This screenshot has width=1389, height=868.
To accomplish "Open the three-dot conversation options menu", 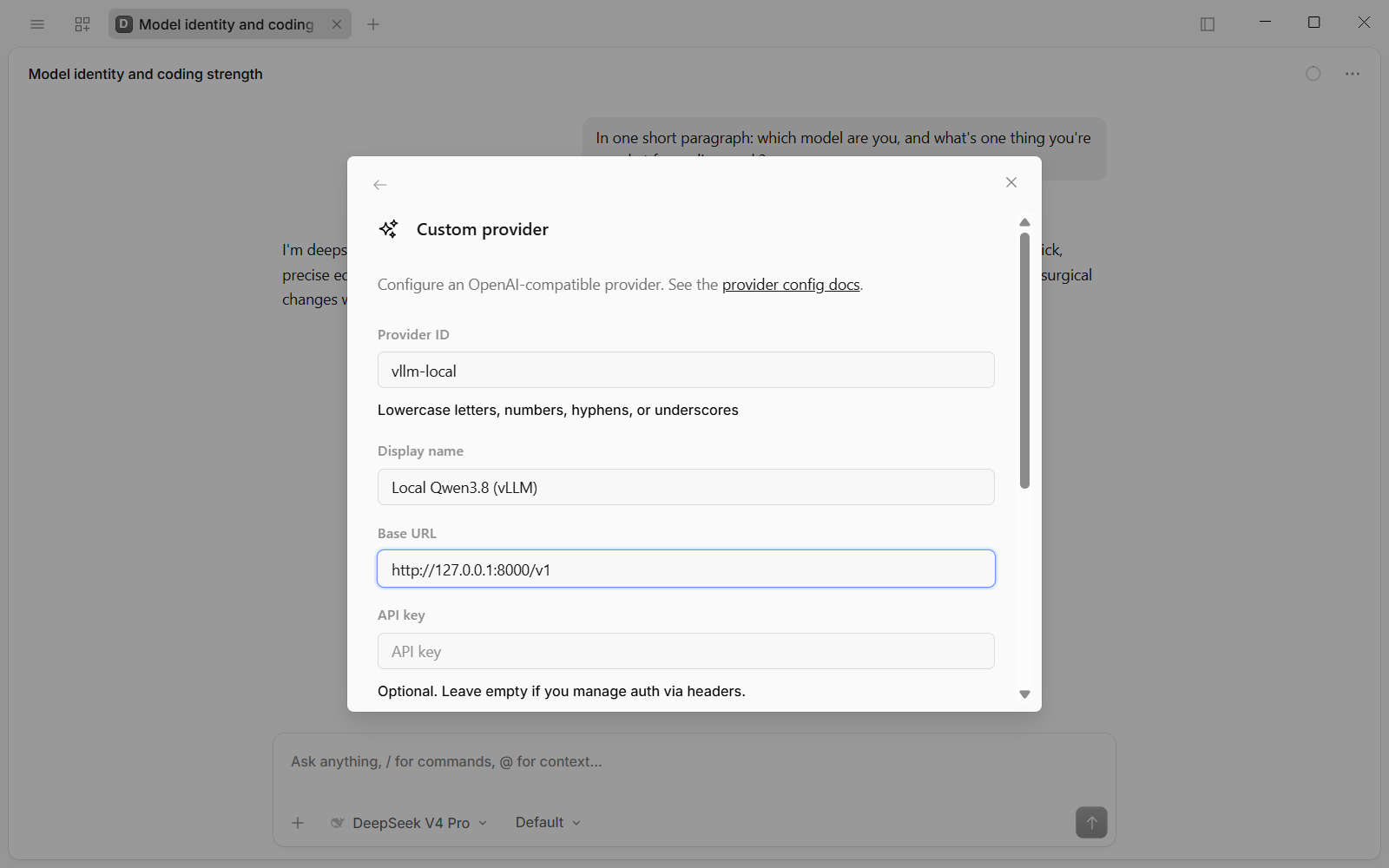I will 1353,74.
